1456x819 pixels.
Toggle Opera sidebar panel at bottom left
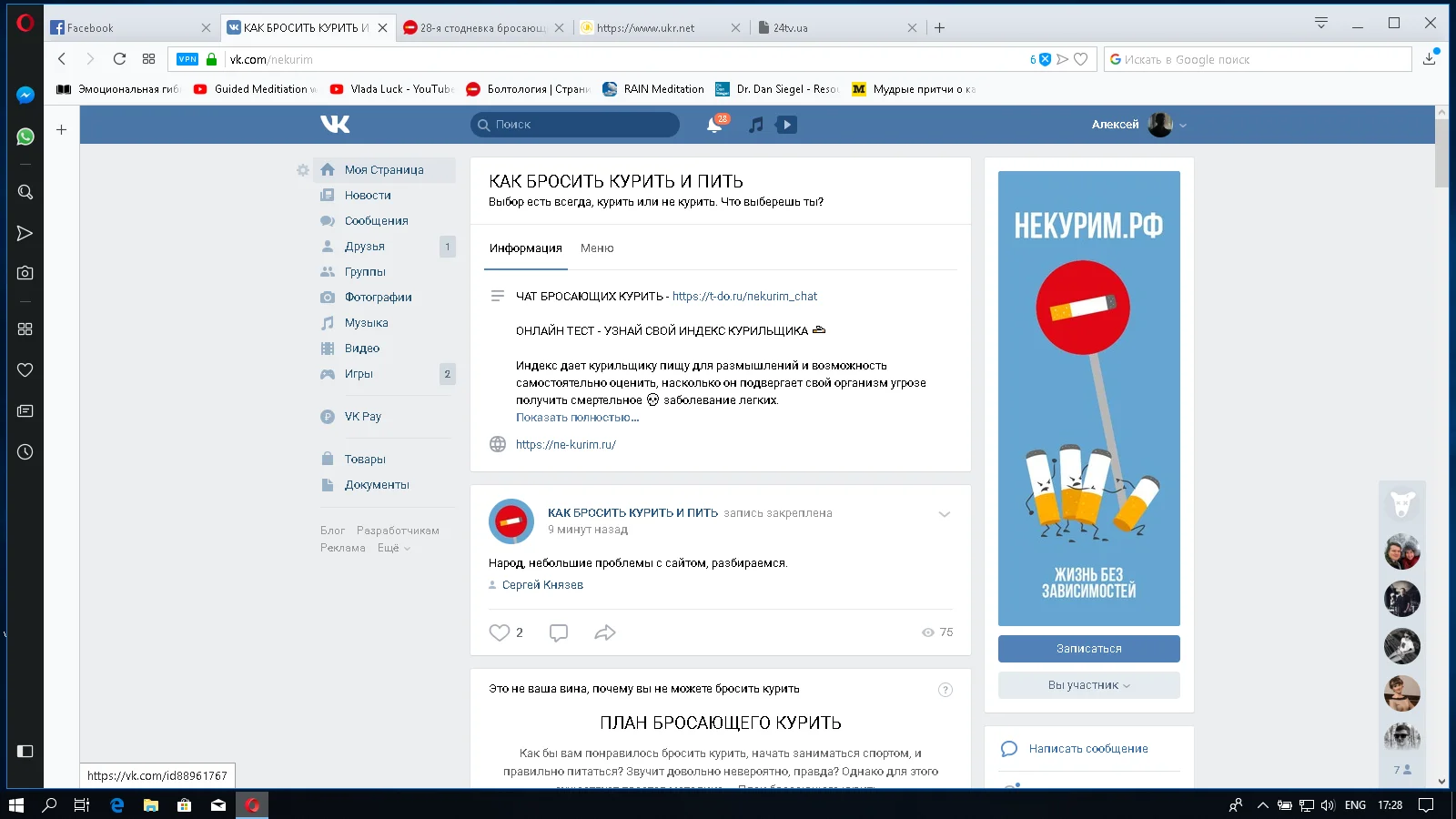[25, 751]
